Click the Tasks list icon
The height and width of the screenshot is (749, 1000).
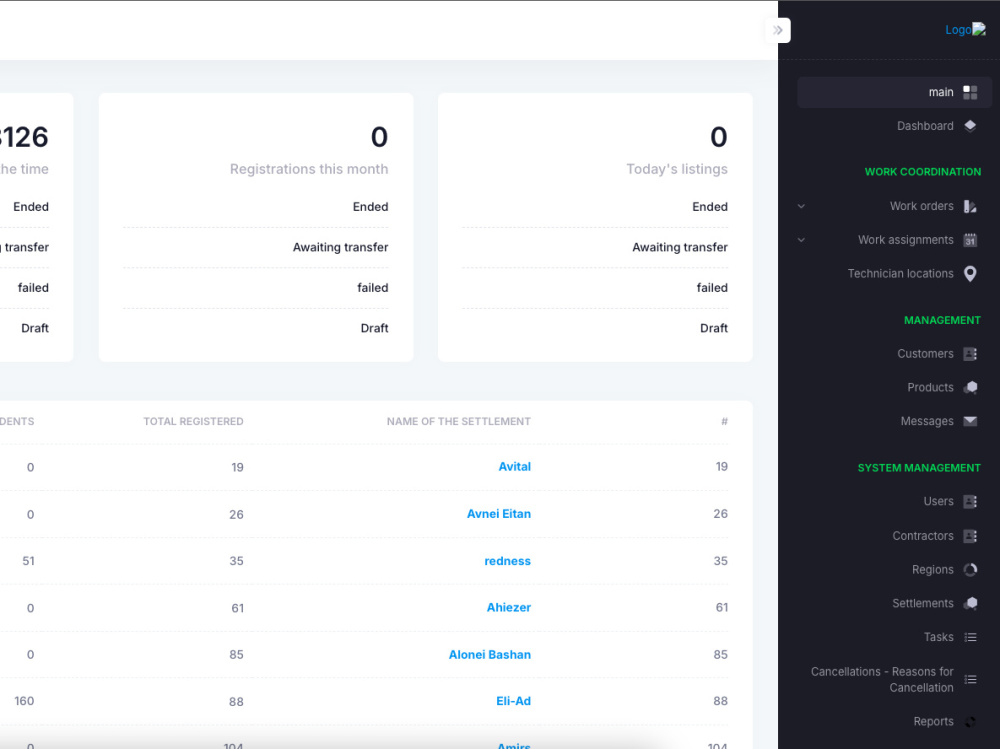(970, 637)
